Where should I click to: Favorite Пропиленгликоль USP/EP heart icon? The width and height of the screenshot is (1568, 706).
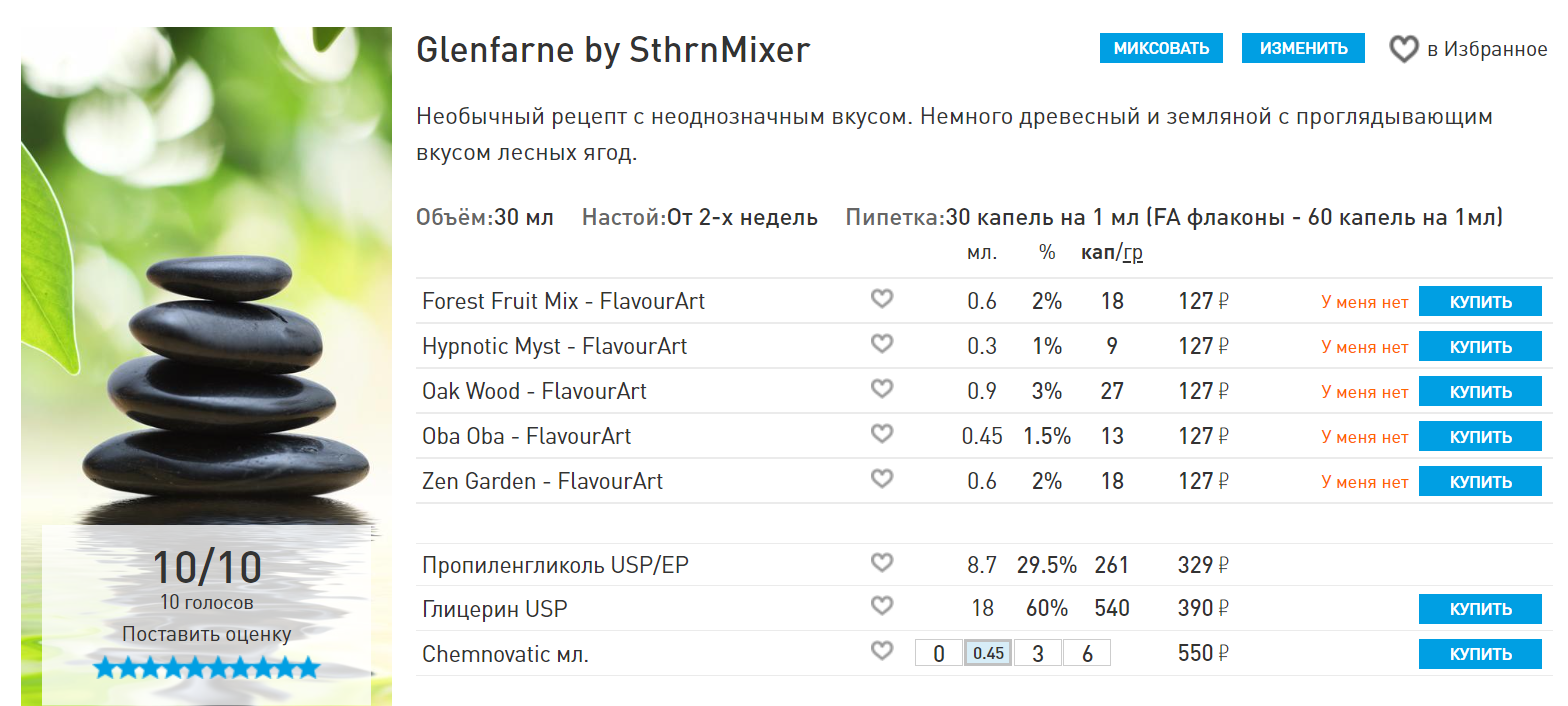pos(881,563)
